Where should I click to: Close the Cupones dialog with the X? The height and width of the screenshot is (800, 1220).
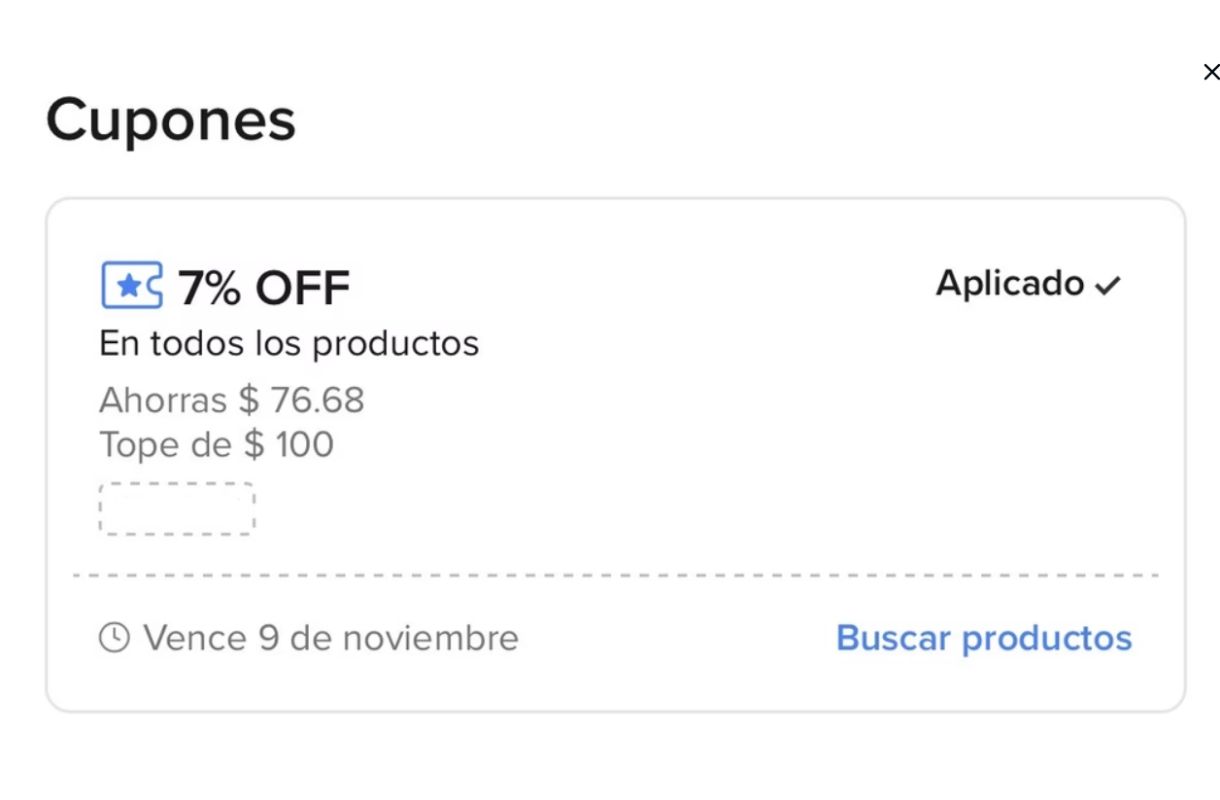(1211, 71)
